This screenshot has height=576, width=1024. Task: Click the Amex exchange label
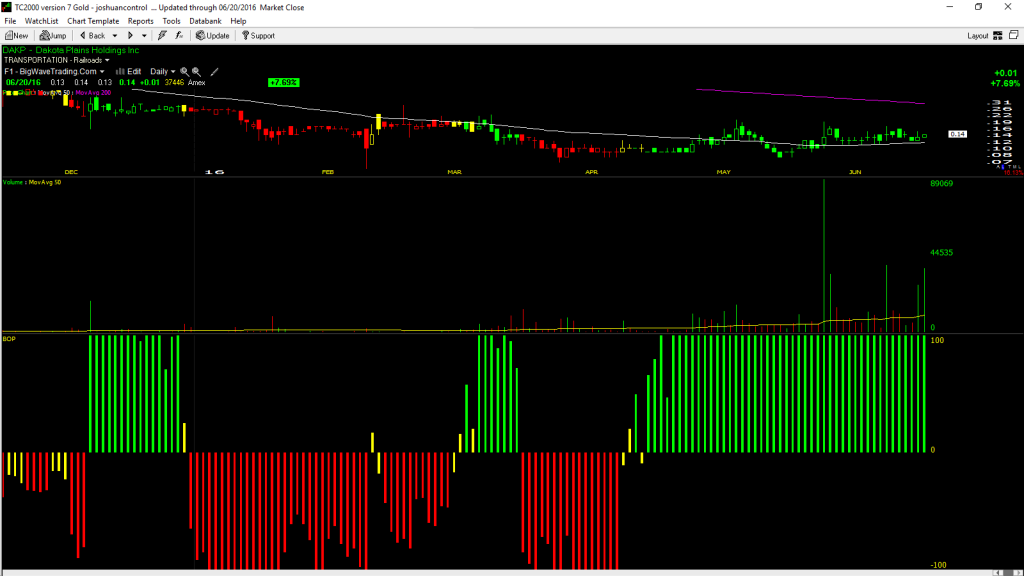[x=197, y=83]
